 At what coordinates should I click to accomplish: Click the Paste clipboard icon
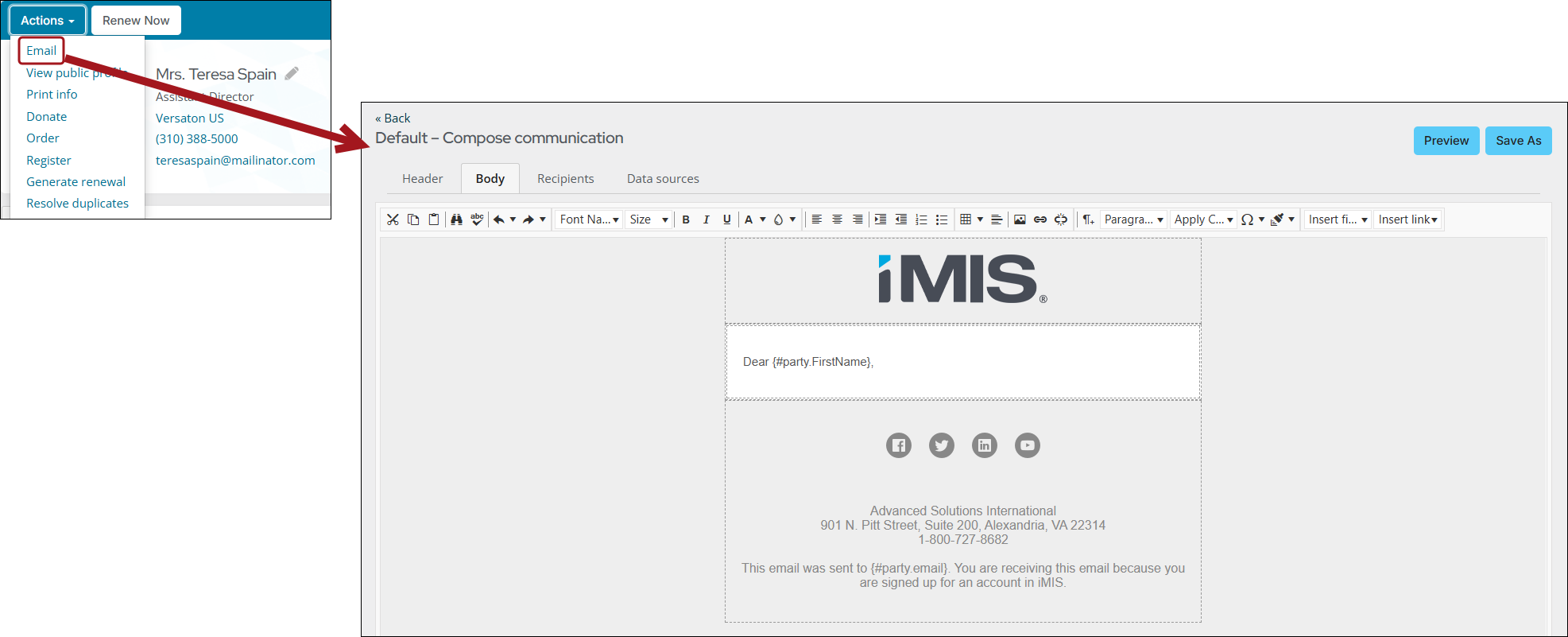434,219
